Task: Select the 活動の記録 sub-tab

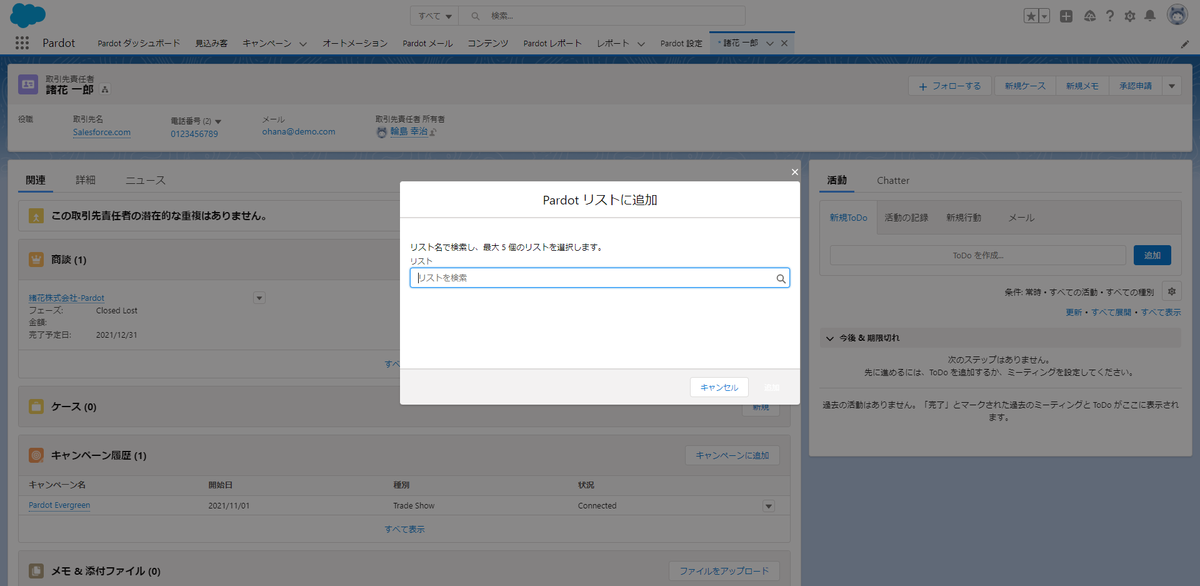Action: click(906, 217)
